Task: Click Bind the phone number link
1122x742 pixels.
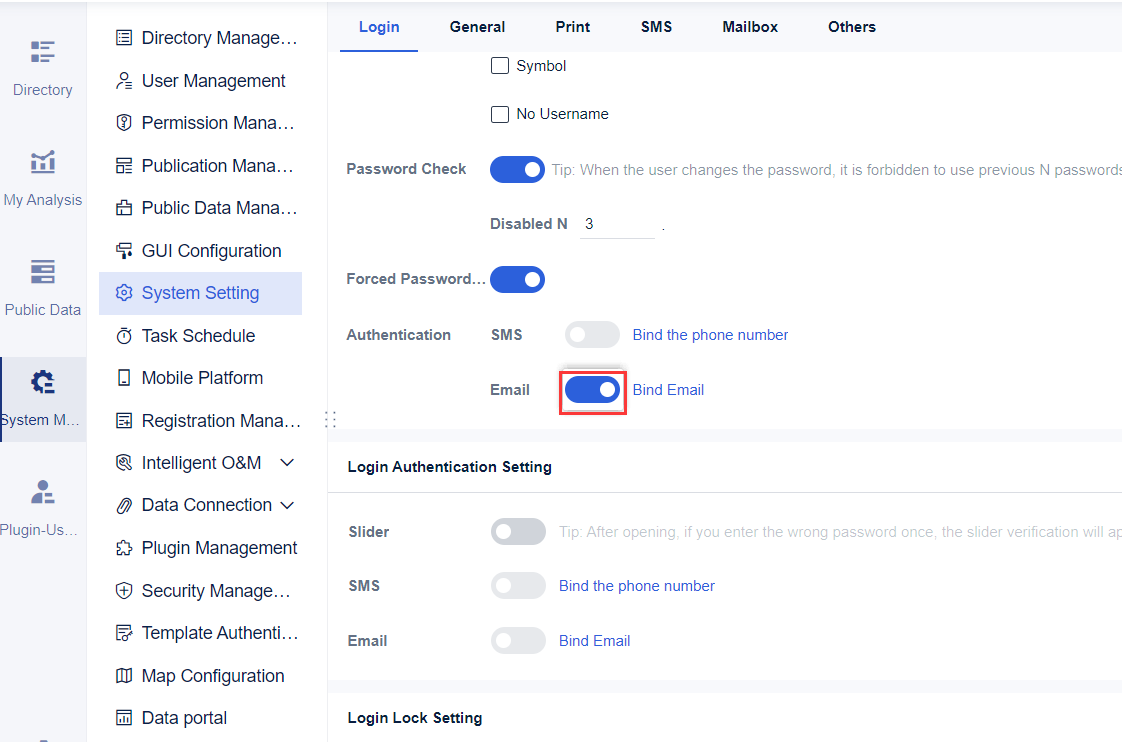Action: (710, 334)
